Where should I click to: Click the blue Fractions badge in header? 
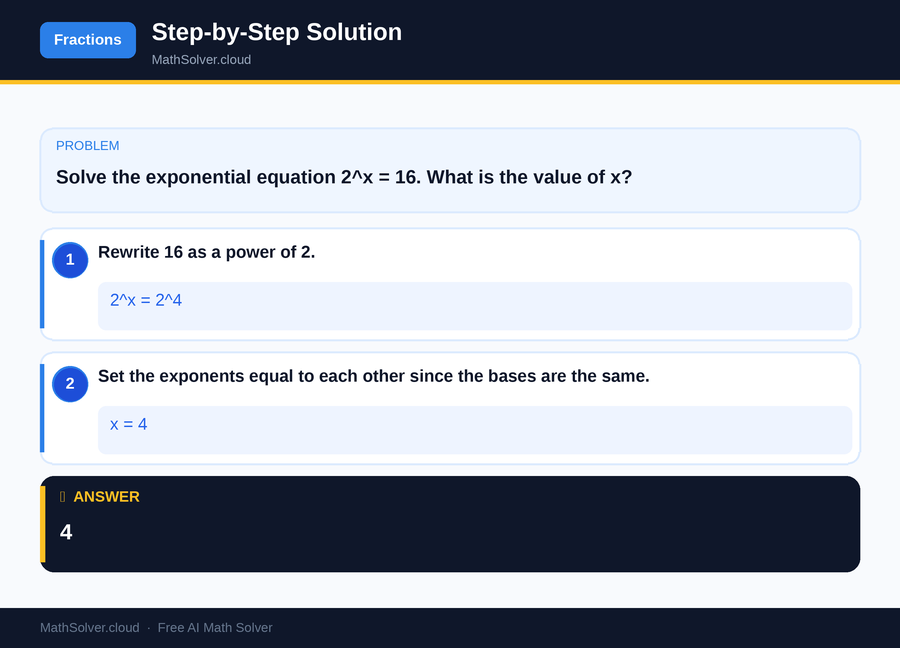tap(87, 40)
